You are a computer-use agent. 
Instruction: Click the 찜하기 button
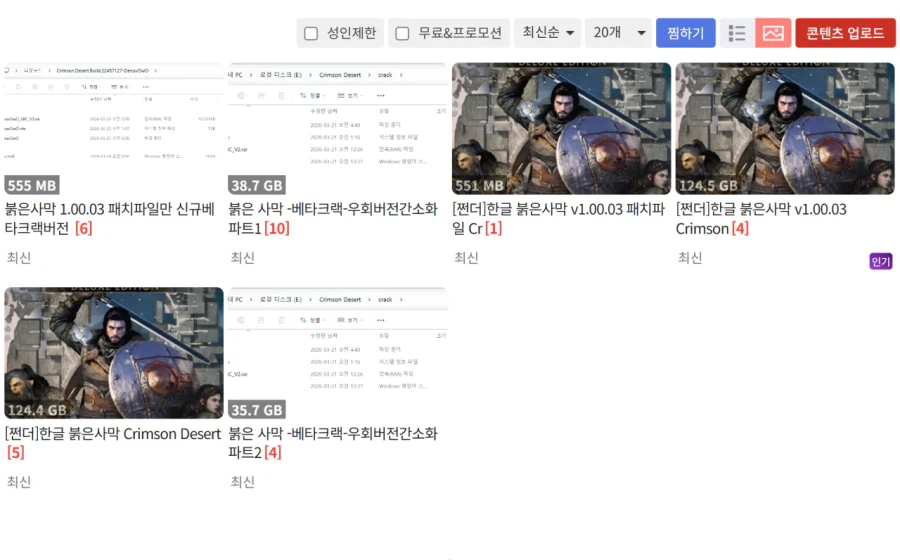coord(685,33)
